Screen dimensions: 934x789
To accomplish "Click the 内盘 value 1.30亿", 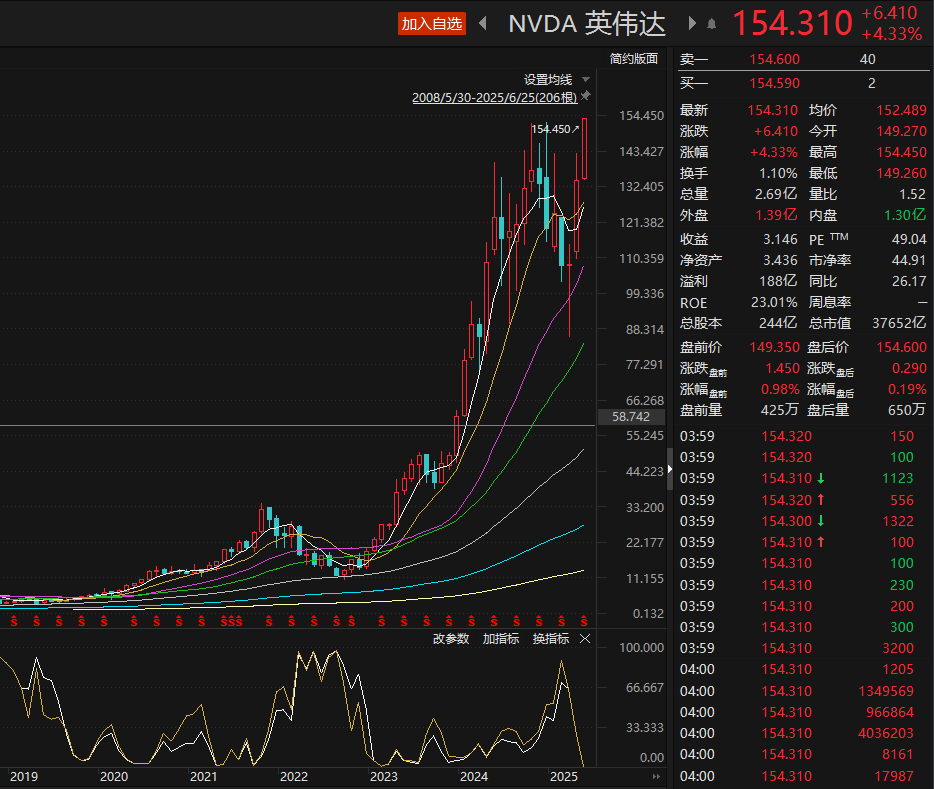I will 905,215.
